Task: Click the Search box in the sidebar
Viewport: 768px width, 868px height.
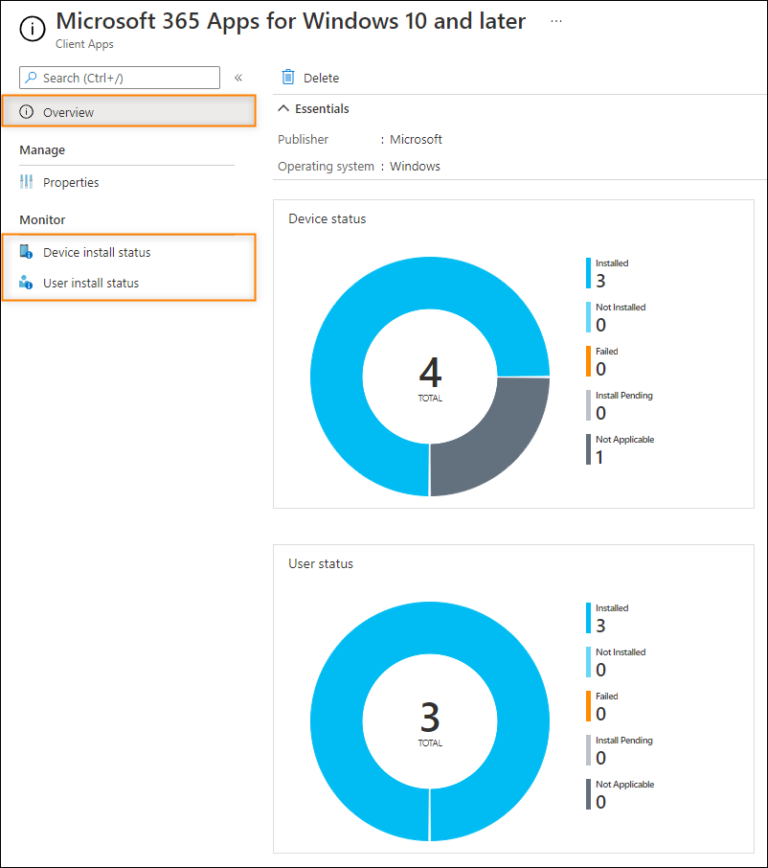Action: (x=120, y=77)
